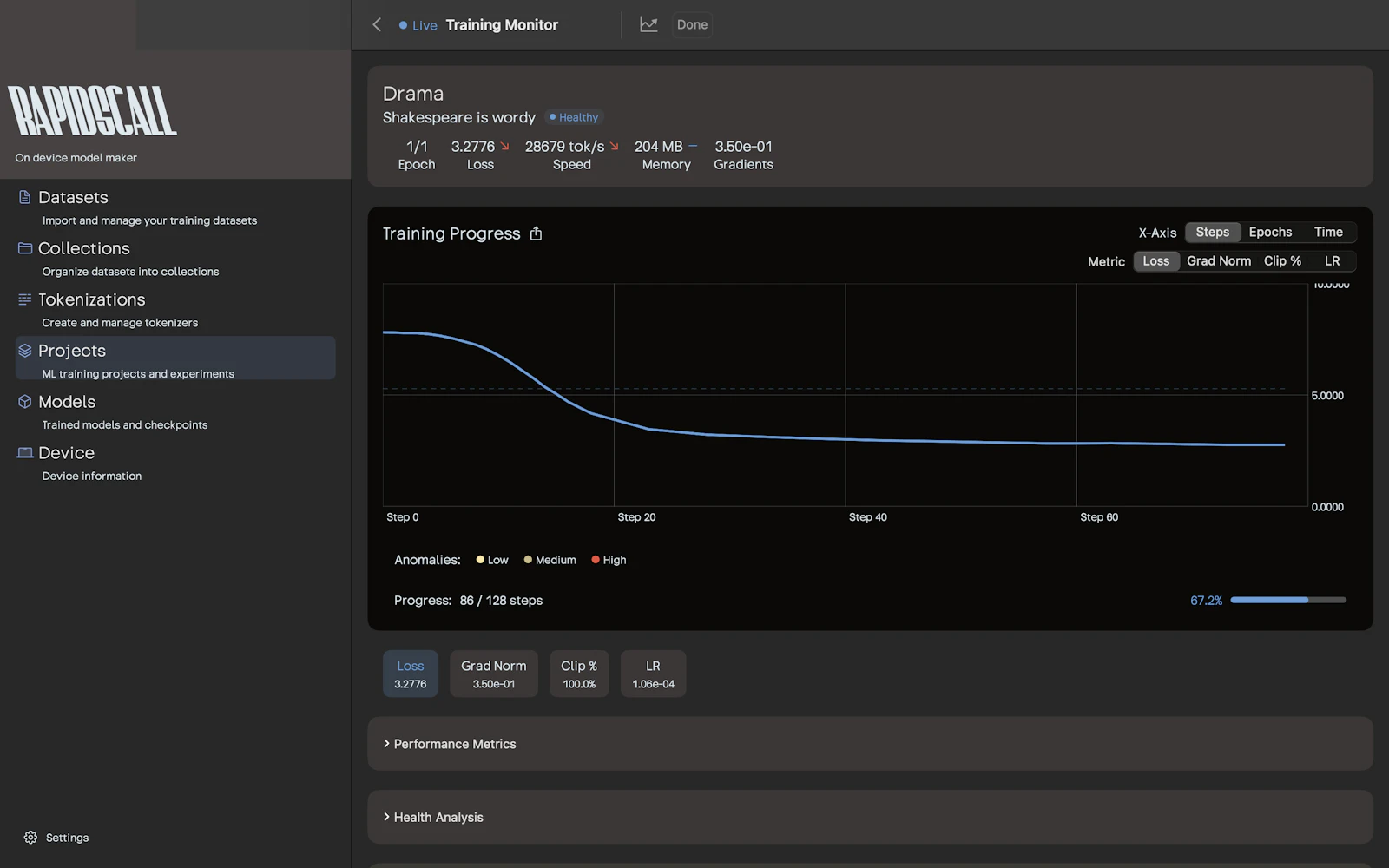The width and height of the screenshot is (1389, 868).
Task: Click the 'Step 20' axis label
Action: [x=636, y=517]
